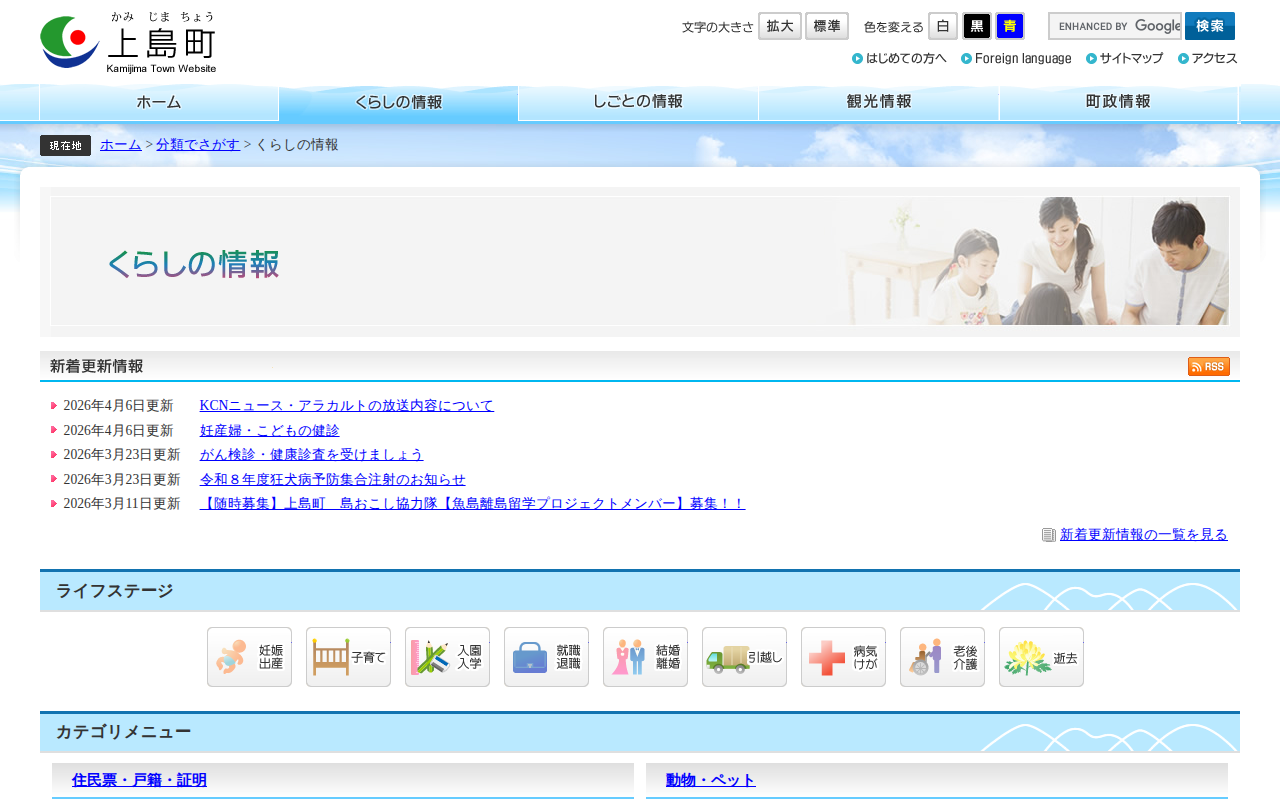Select the employment and retirement (就職退職) icon

pyautogui.click(x=546, y=657)
